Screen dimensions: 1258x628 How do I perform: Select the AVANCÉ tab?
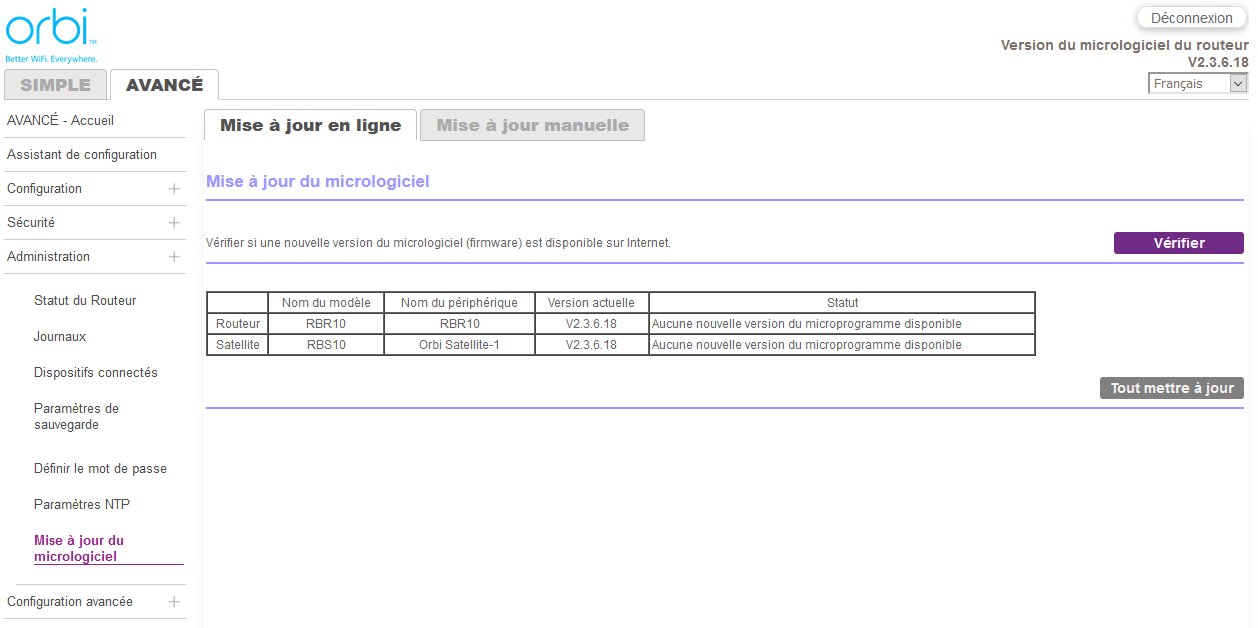164,85
